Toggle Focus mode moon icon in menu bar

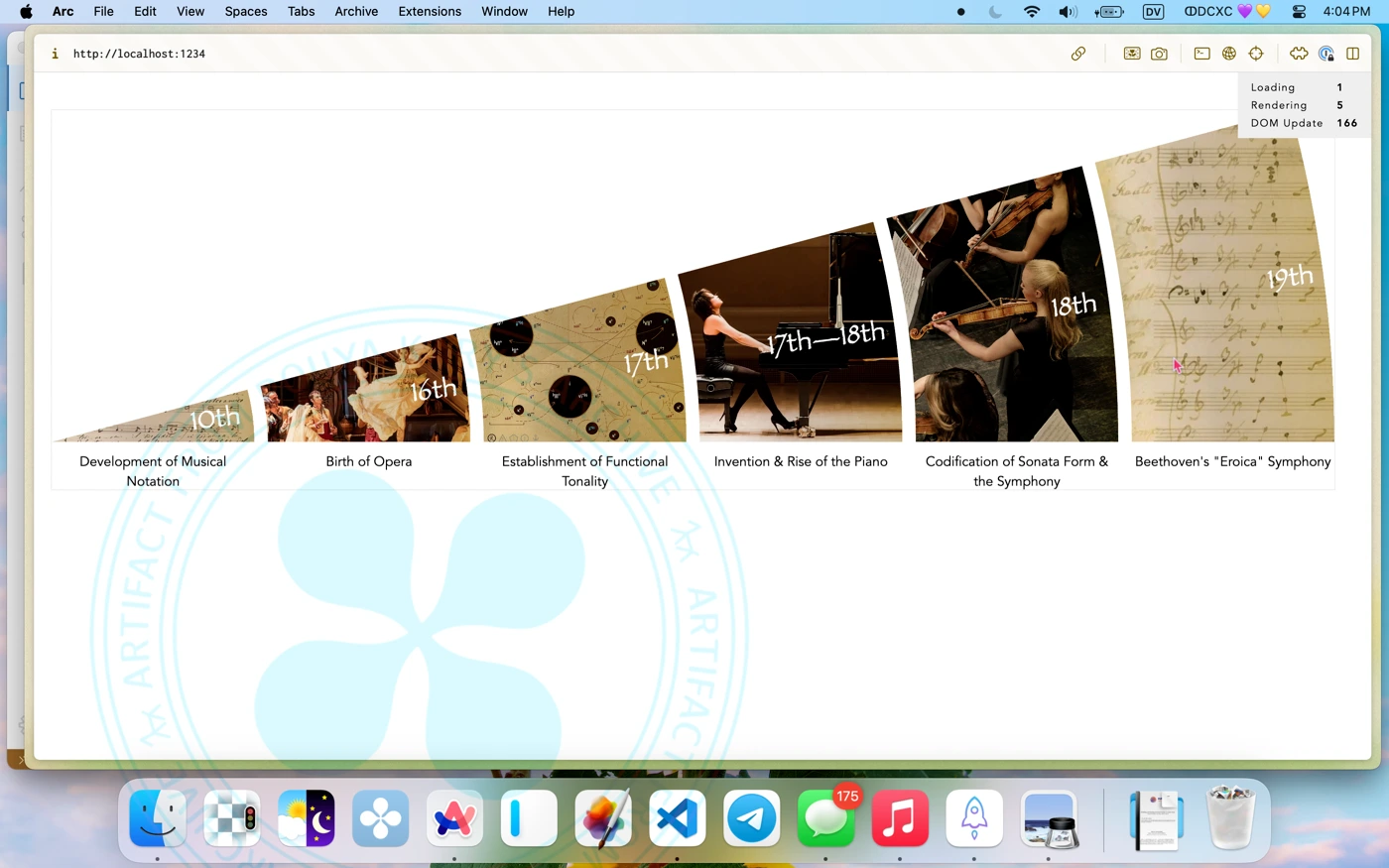(995, 12)
